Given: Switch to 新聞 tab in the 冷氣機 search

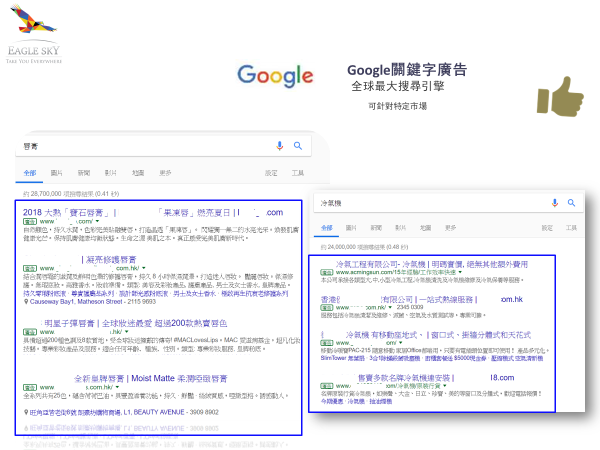Looking at the screenshot, I should pyautogui.click(x=376, y=228).
